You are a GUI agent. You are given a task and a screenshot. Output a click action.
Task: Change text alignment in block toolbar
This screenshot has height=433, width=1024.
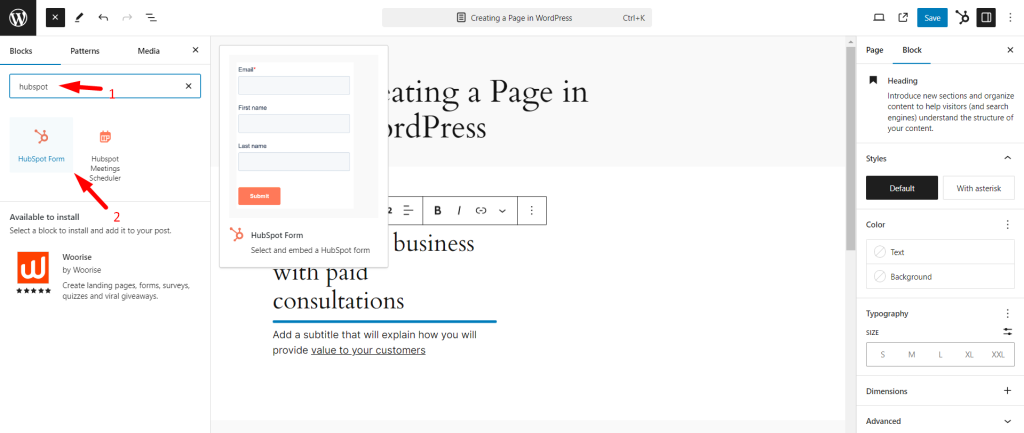(x=408, y=210)
